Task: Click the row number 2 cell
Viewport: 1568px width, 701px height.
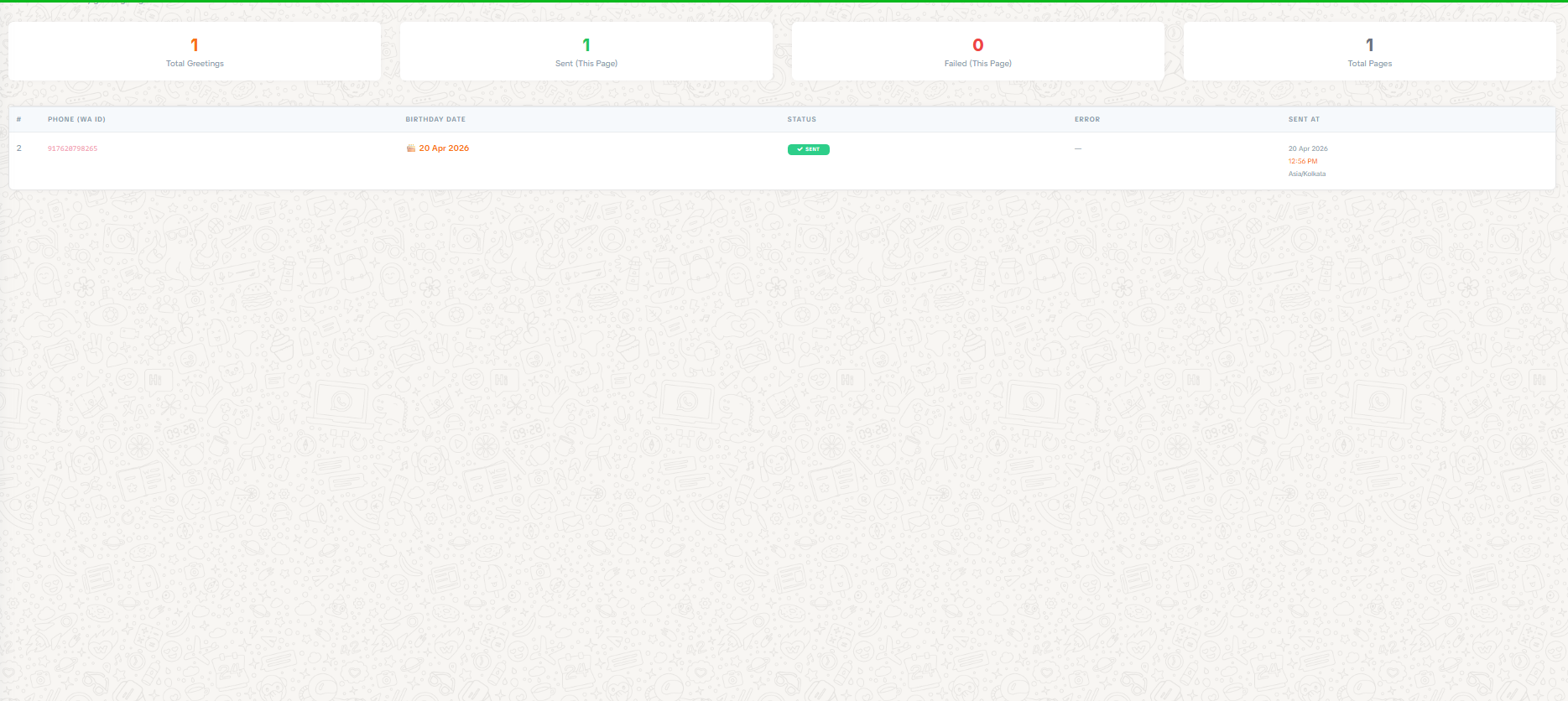Action: pos(19,148)
